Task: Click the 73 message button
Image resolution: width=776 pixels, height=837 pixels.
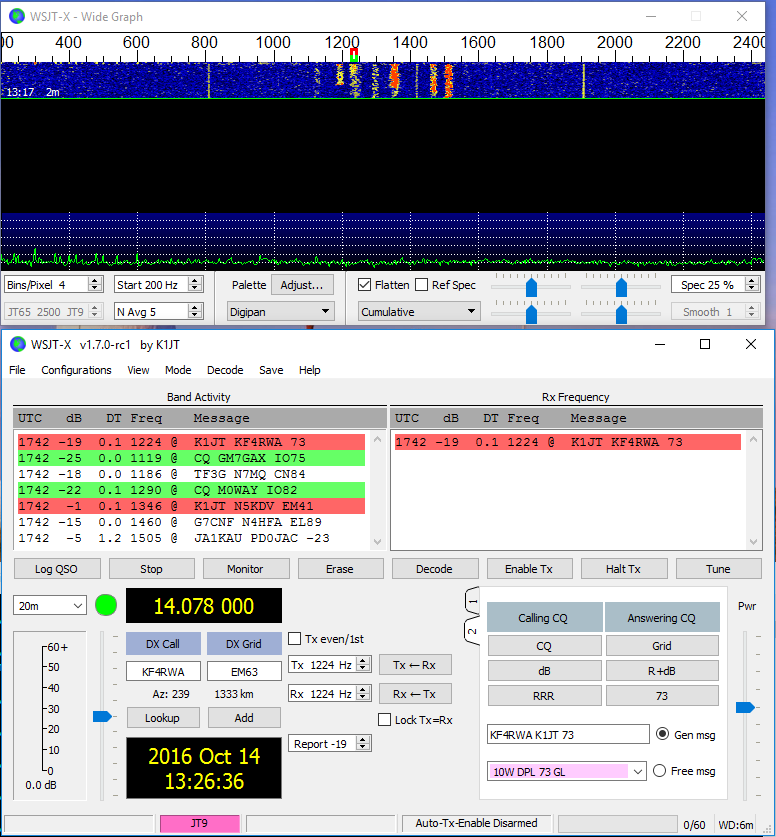Action: [x=662, y=696]
